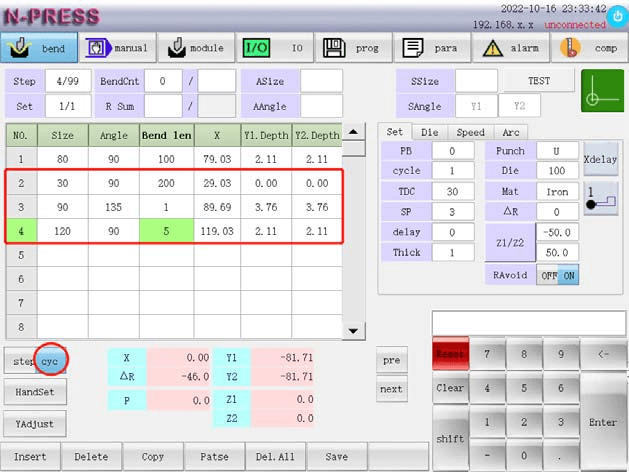Open the alarm warning page
The height and width of the screenshot is (472, 629).
[x=510, y=47]
